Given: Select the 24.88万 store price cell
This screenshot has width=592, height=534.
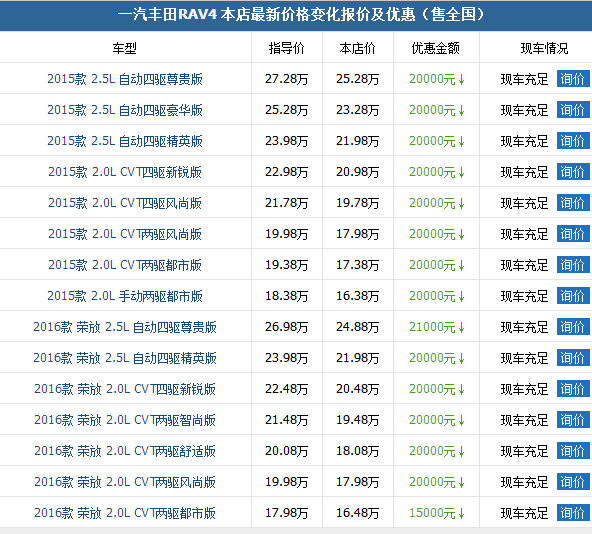Looking at the screenshot, I should point(358,327).
